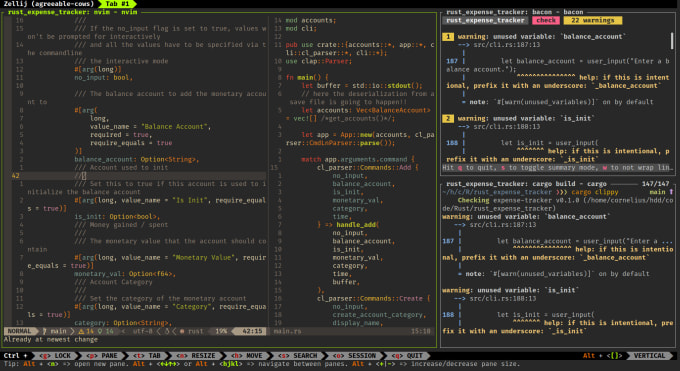Click 'cl_parser::Commands::Add {' line
This screenshot has height=371, width=680.
(368, 167)
